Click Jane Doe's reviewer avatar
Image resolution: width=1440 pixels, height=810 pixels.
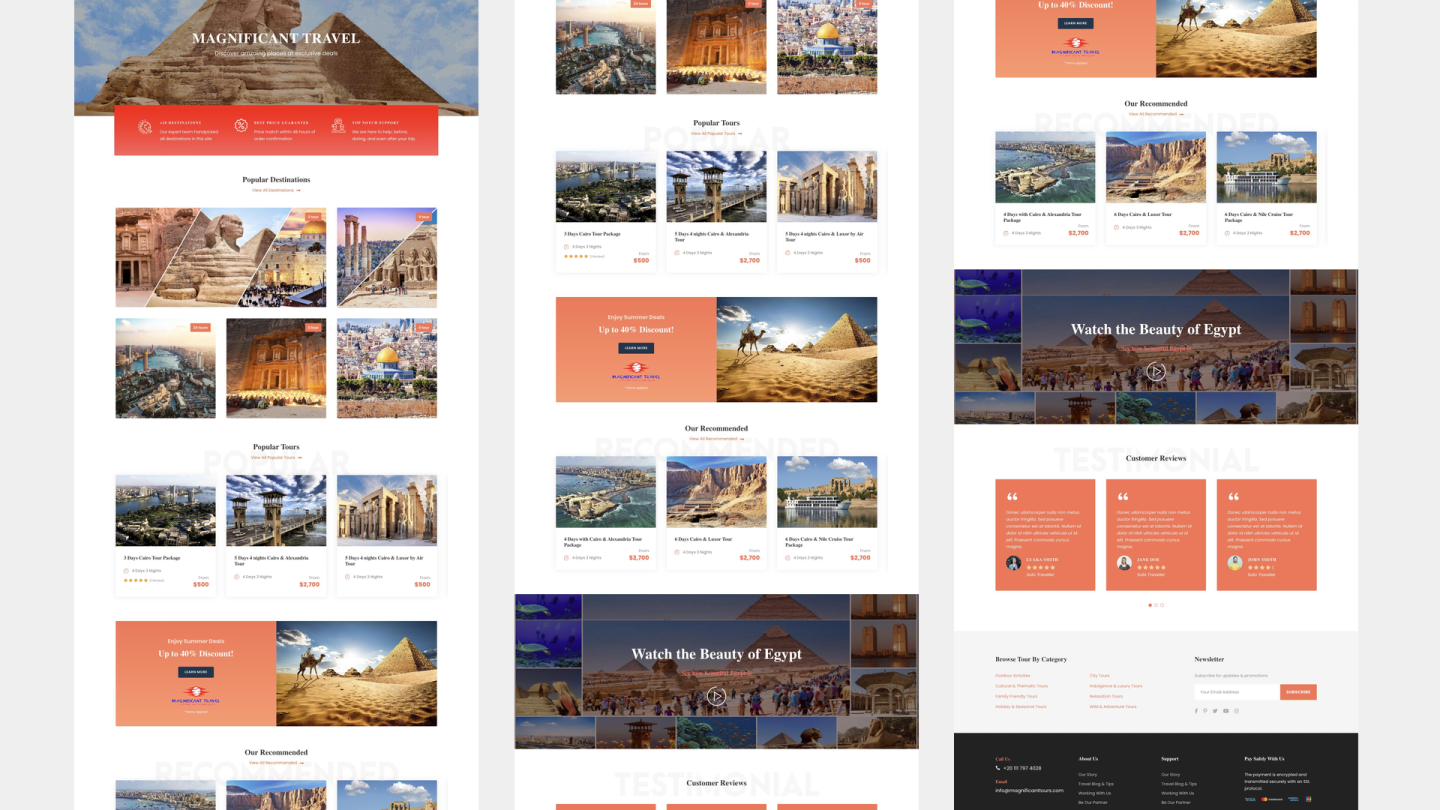pyautogui.click(x=1124, y=563)
